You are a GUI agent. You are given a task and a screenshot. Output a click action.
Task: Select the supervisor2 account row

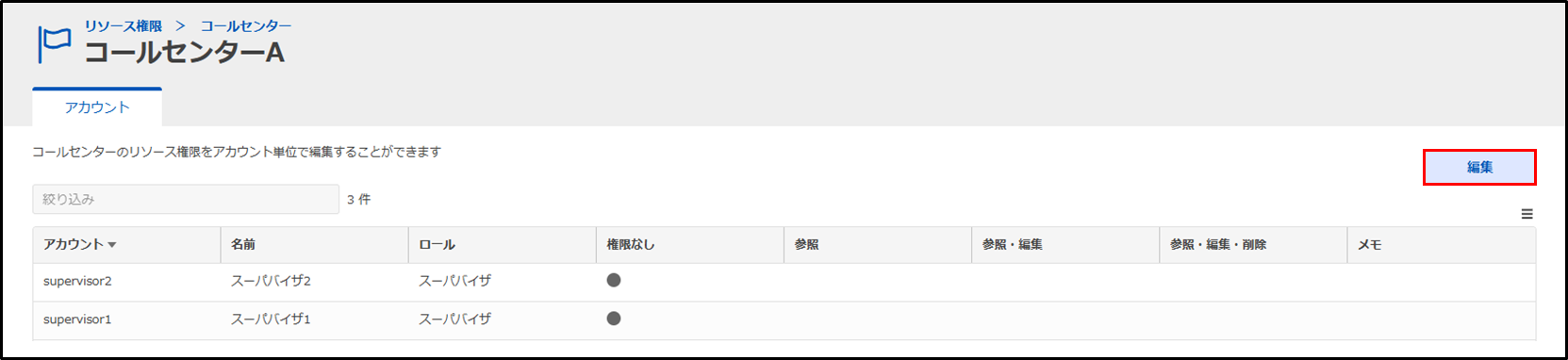784,281
